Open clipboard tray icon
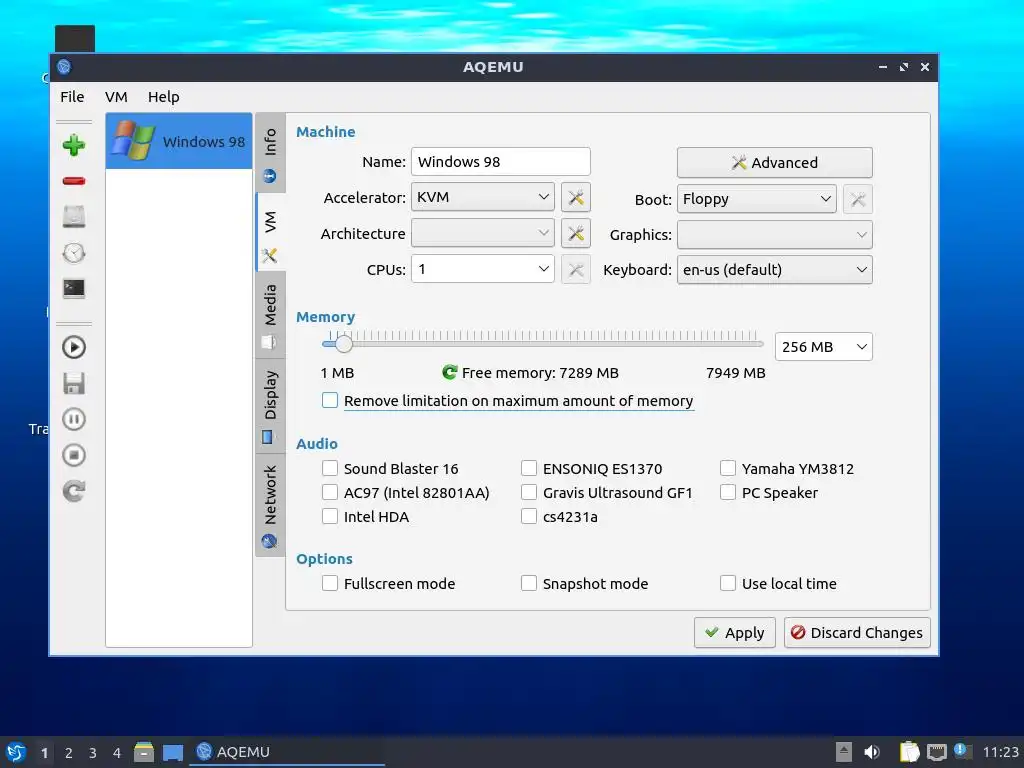 click(x=909, y=752)
